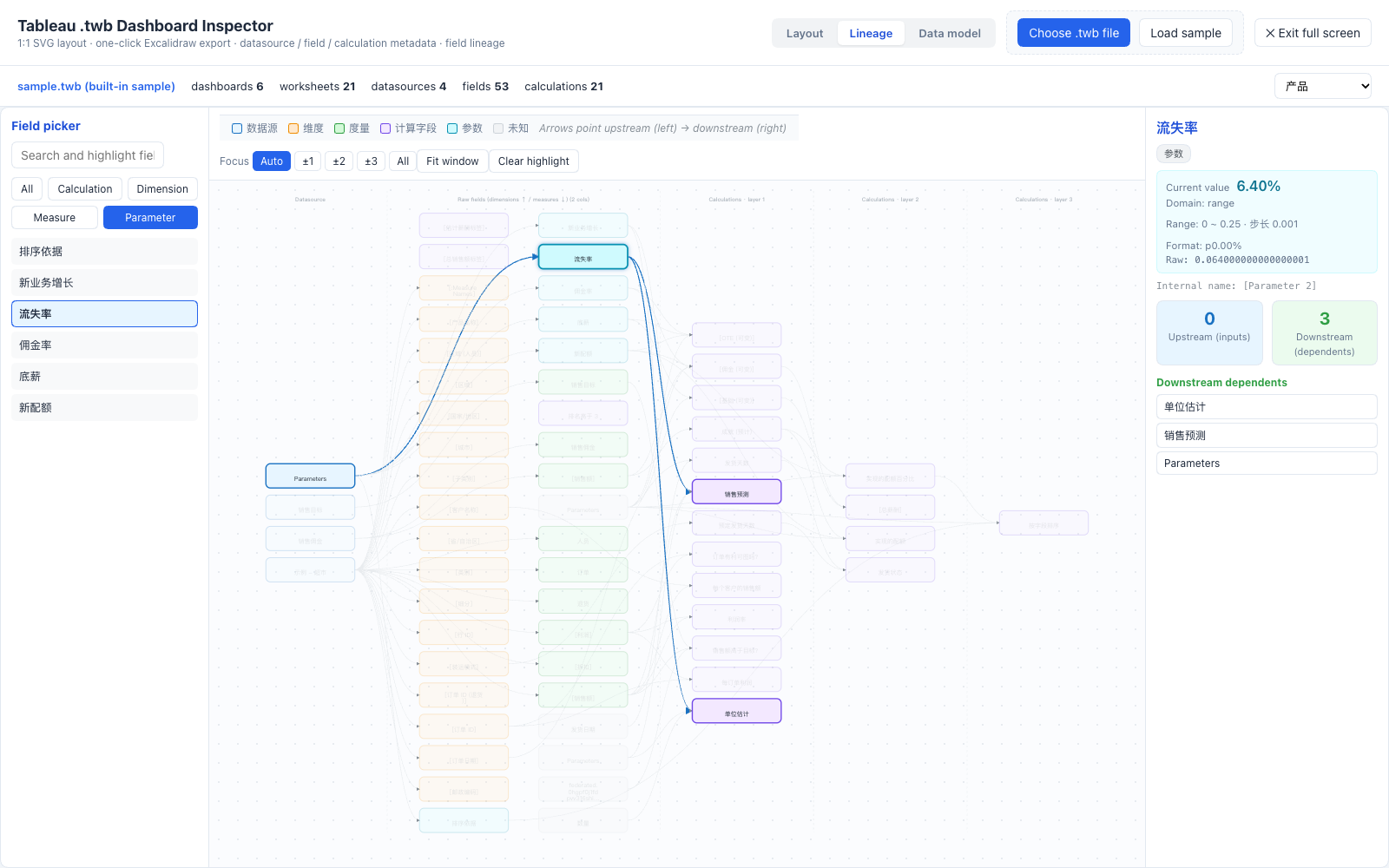Set focus depth to ±2
Image resolution: width=1389 pixels, height=868 pixels.
click(x=339, y=161)
